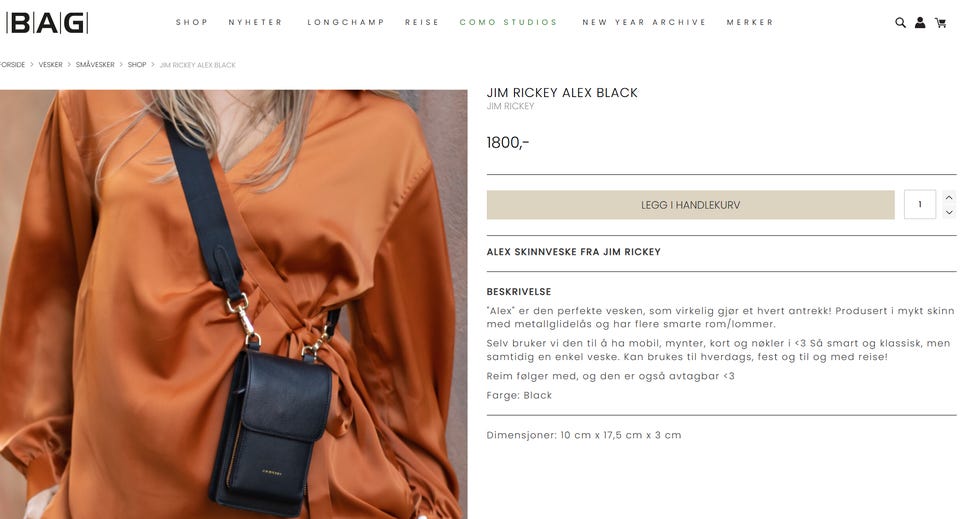Open the search magnifier icon

pyautogui.click(x=900, y=23)
